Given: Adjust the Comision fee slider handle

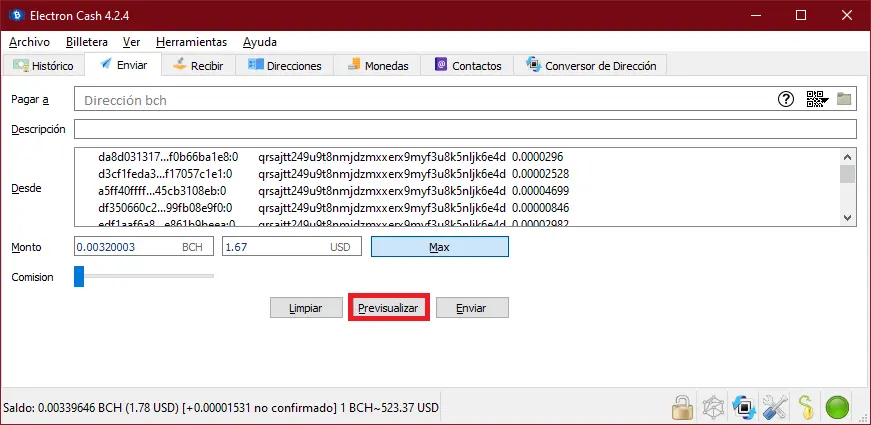Looking at the screenshot, I should point(79,276).
